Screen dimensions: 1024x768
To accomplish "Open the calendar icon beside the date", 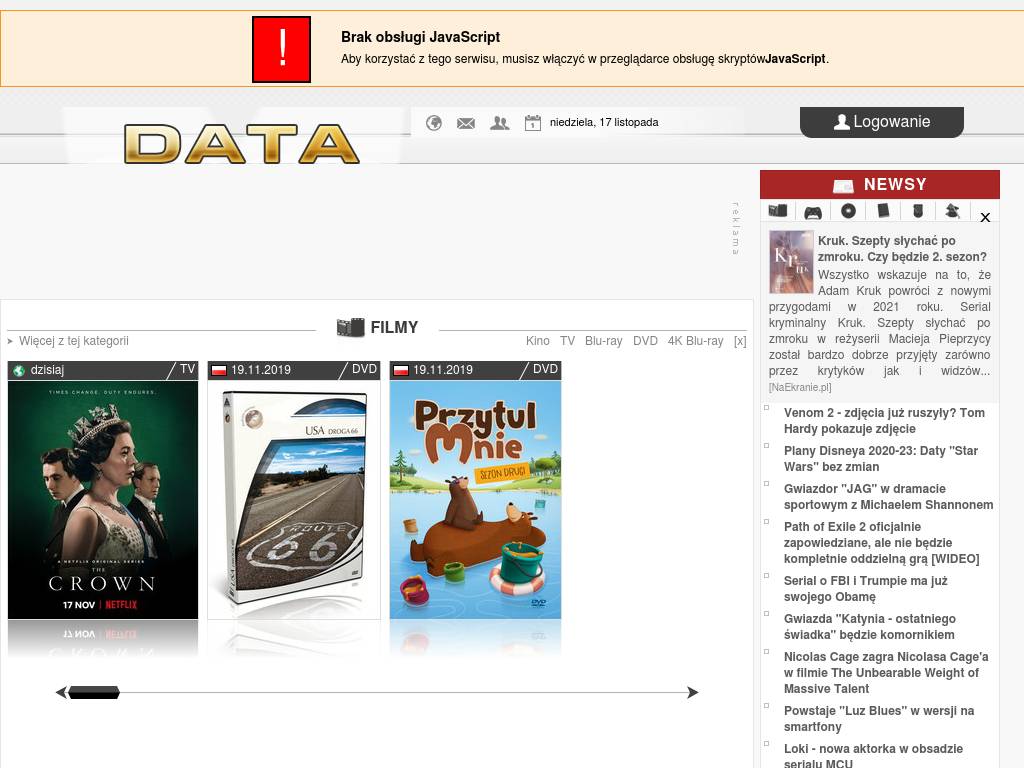I will (x=533, y=123).
